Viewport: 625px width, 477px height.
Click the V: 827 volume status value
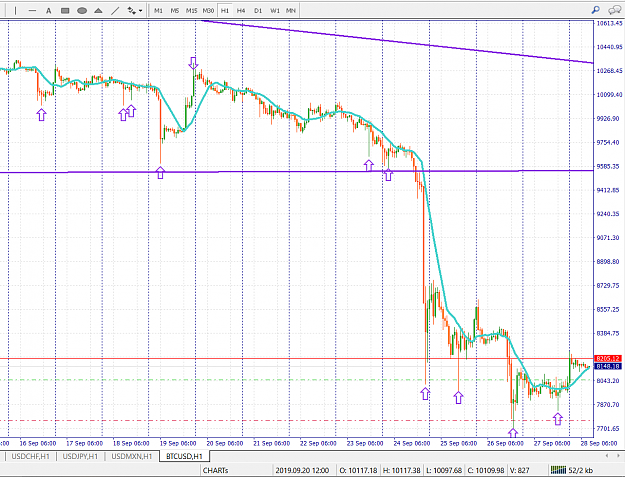[x=520, y=470]
